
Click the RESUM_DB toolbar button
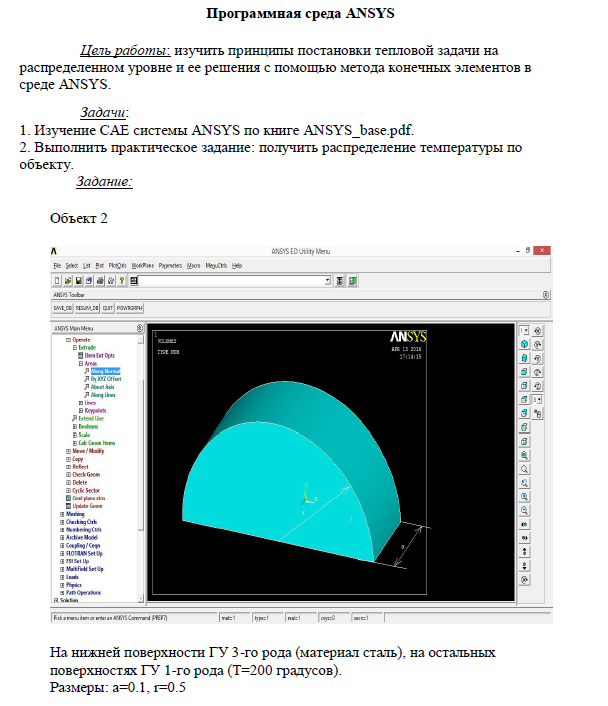pos(87,308)
